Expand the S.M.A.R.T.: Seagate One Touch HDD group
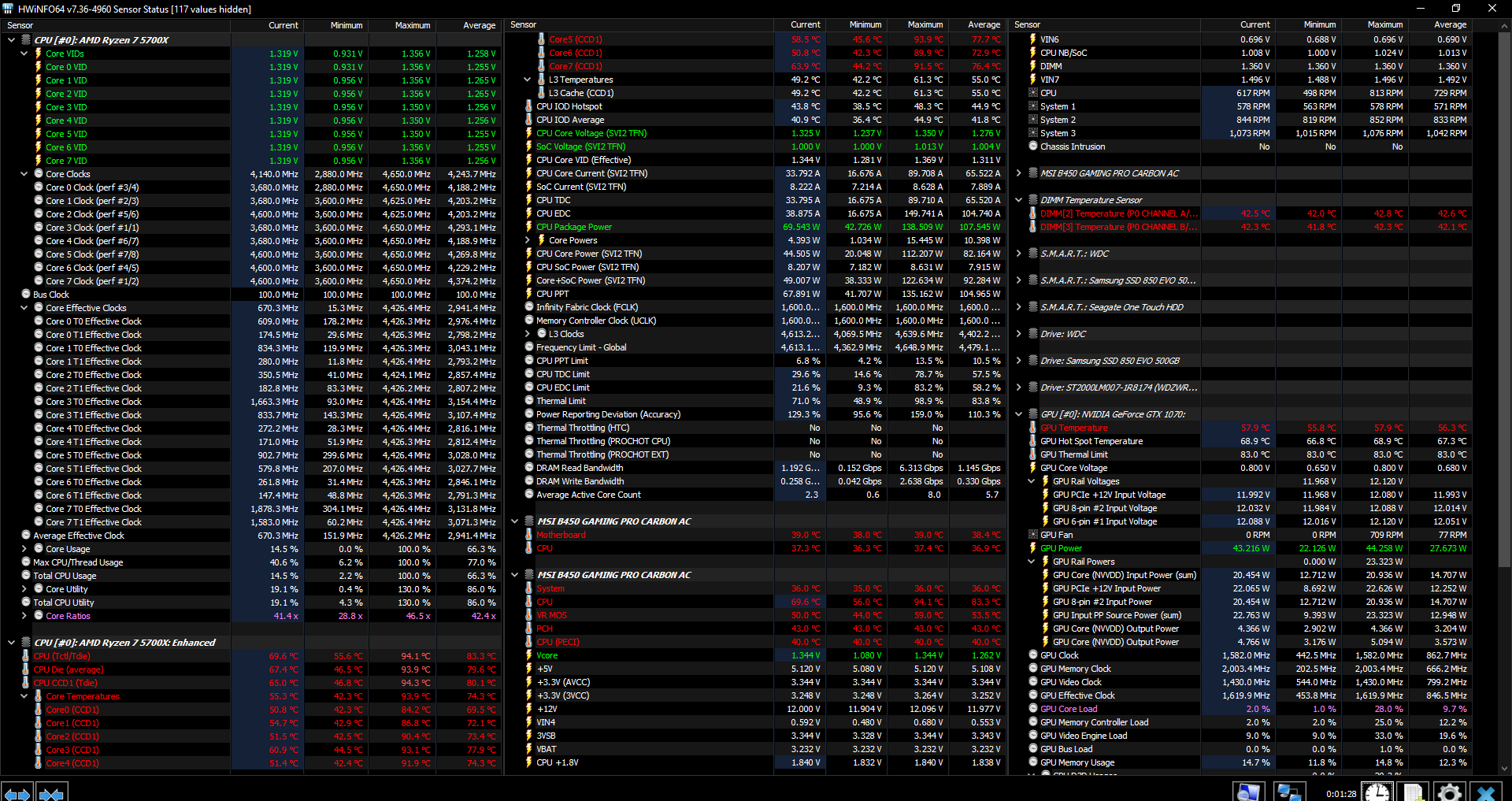The height and width of the screenshot is (801, 1512). pos(1018,307)
